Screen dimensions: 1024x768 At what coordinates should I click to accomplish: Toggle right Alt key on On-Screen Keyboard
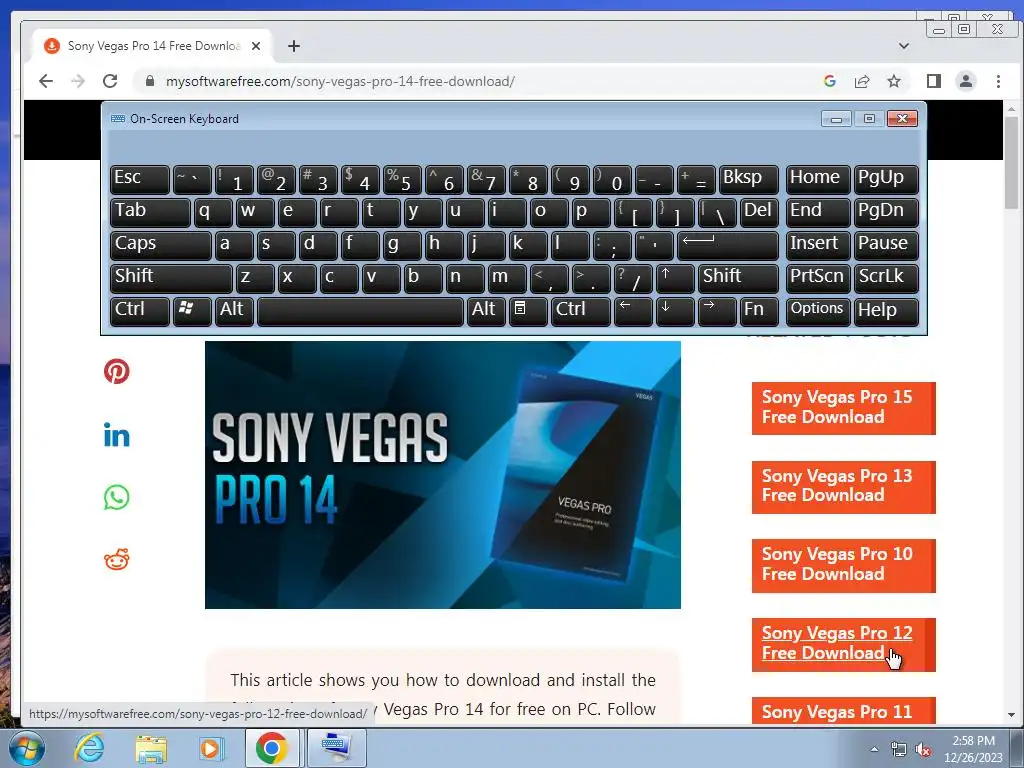[485, 311]
